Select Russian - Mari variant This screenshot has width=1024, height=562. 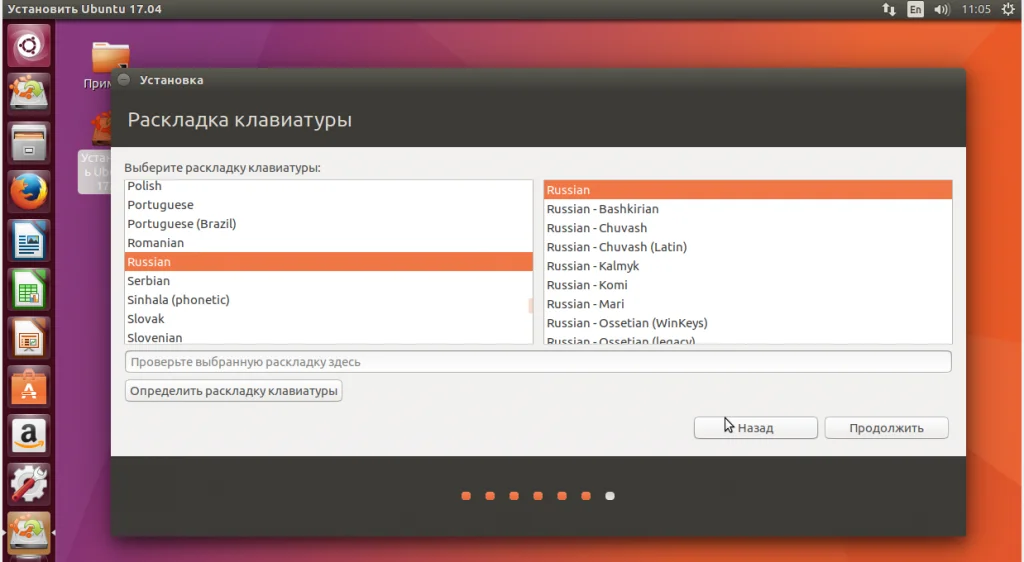coord(748,304)
